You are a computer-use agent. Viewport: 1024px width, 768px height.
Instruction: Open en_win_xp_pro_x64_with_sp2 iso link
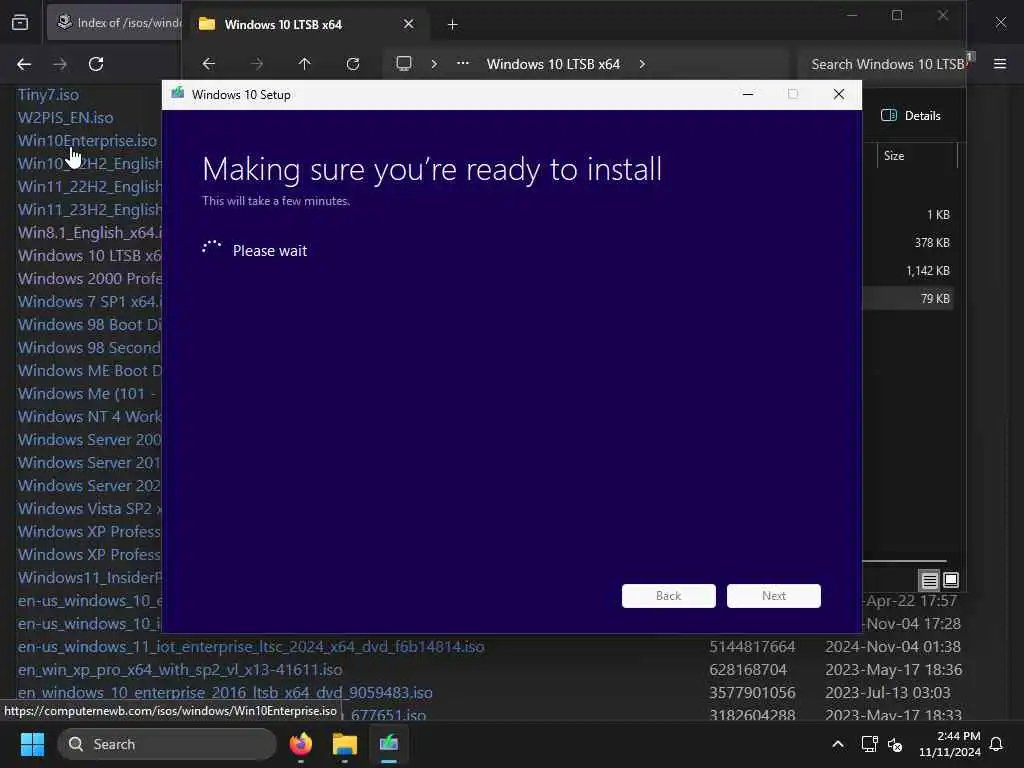pos(180,669)
